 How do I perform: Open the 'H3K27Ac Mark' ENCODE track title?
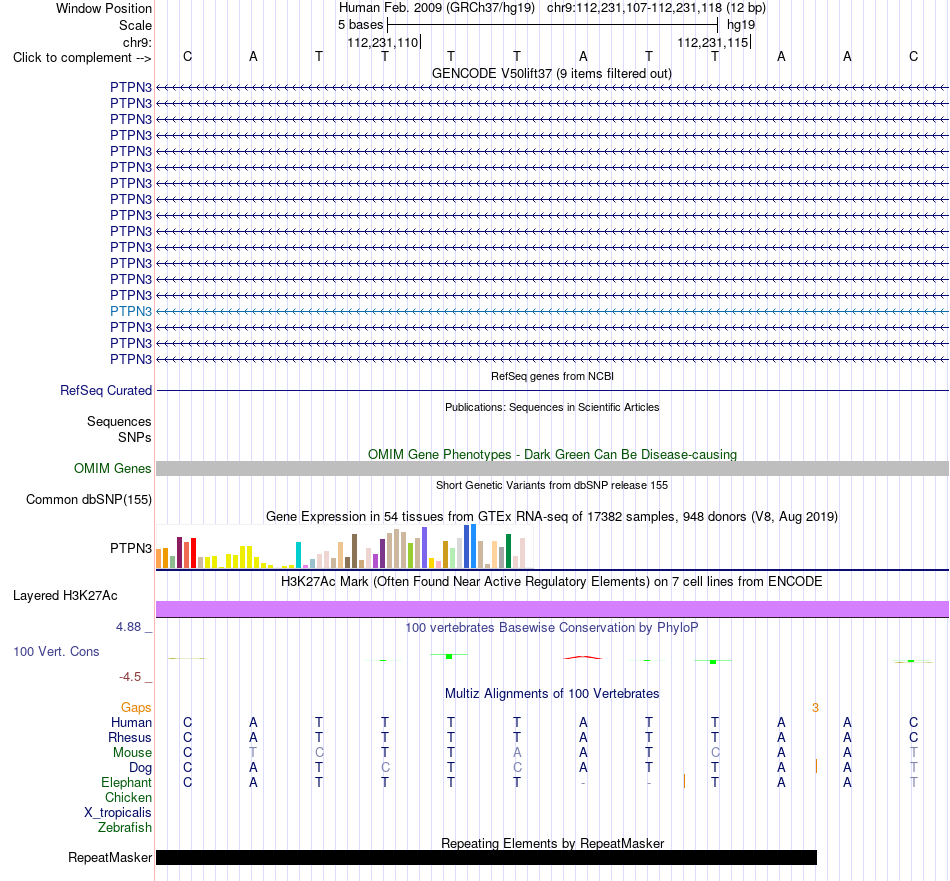(x=552, y=582)
